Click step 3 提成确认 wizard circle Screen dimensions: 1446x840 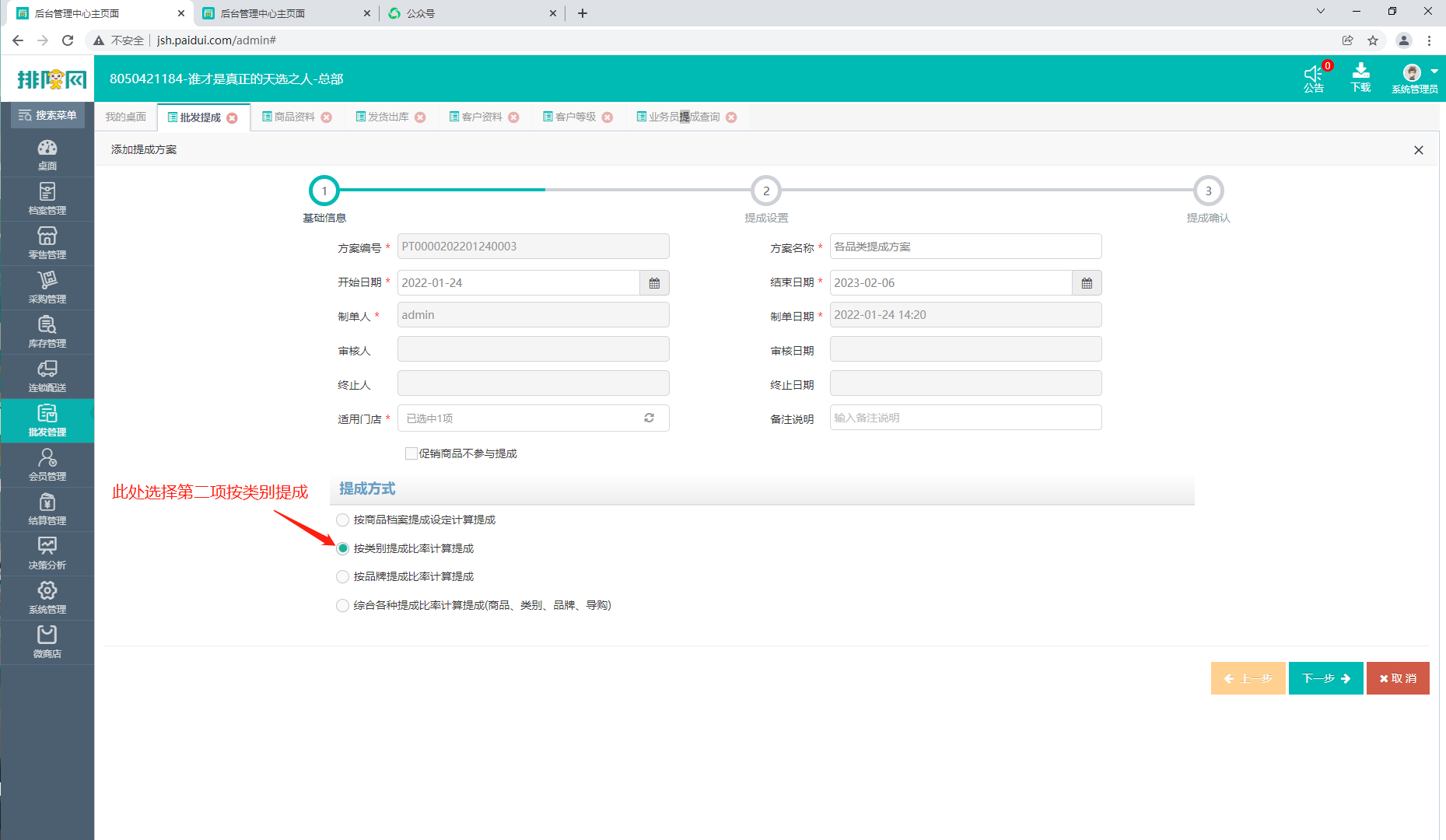pyautogui.click(x=1208, y=191)
